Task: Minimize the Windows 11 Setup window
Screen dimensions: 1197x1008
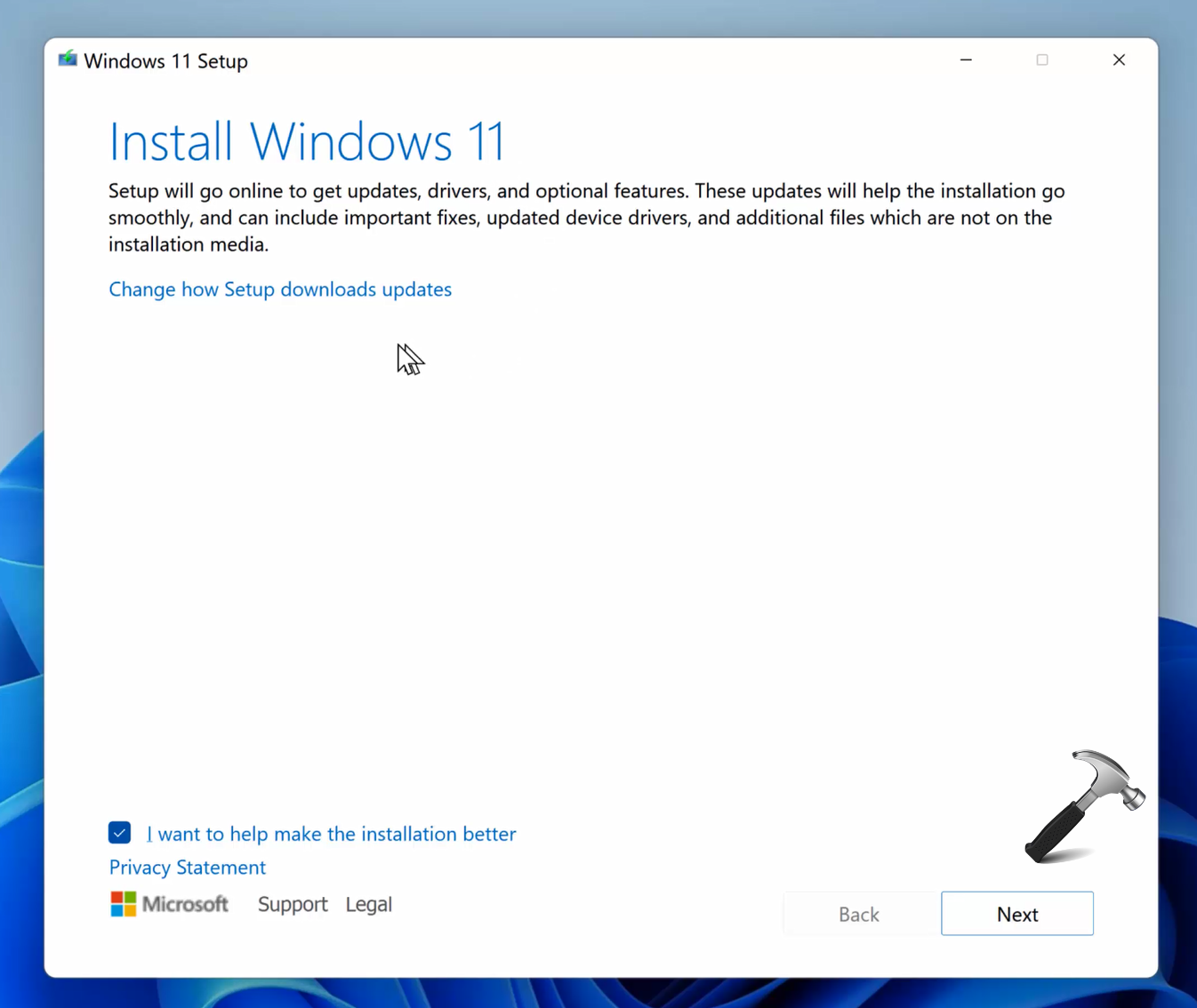Action: pos(966,60)
